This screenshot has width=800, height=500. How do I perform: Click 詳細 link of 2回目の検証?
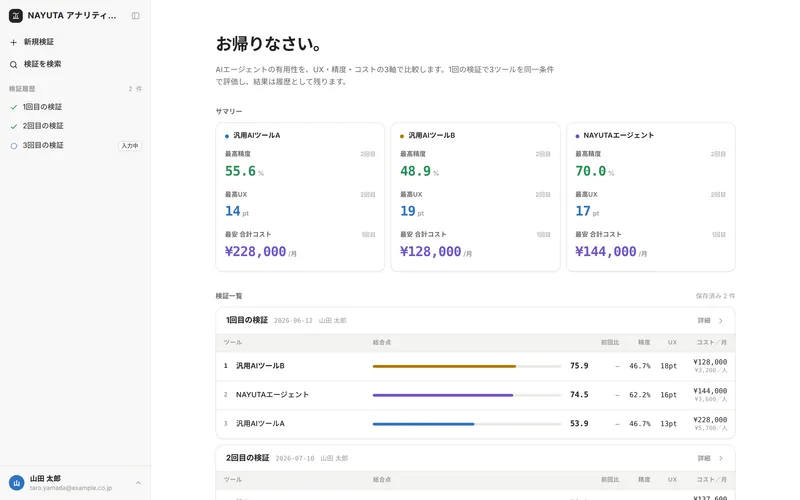click(x=704, y=458)
